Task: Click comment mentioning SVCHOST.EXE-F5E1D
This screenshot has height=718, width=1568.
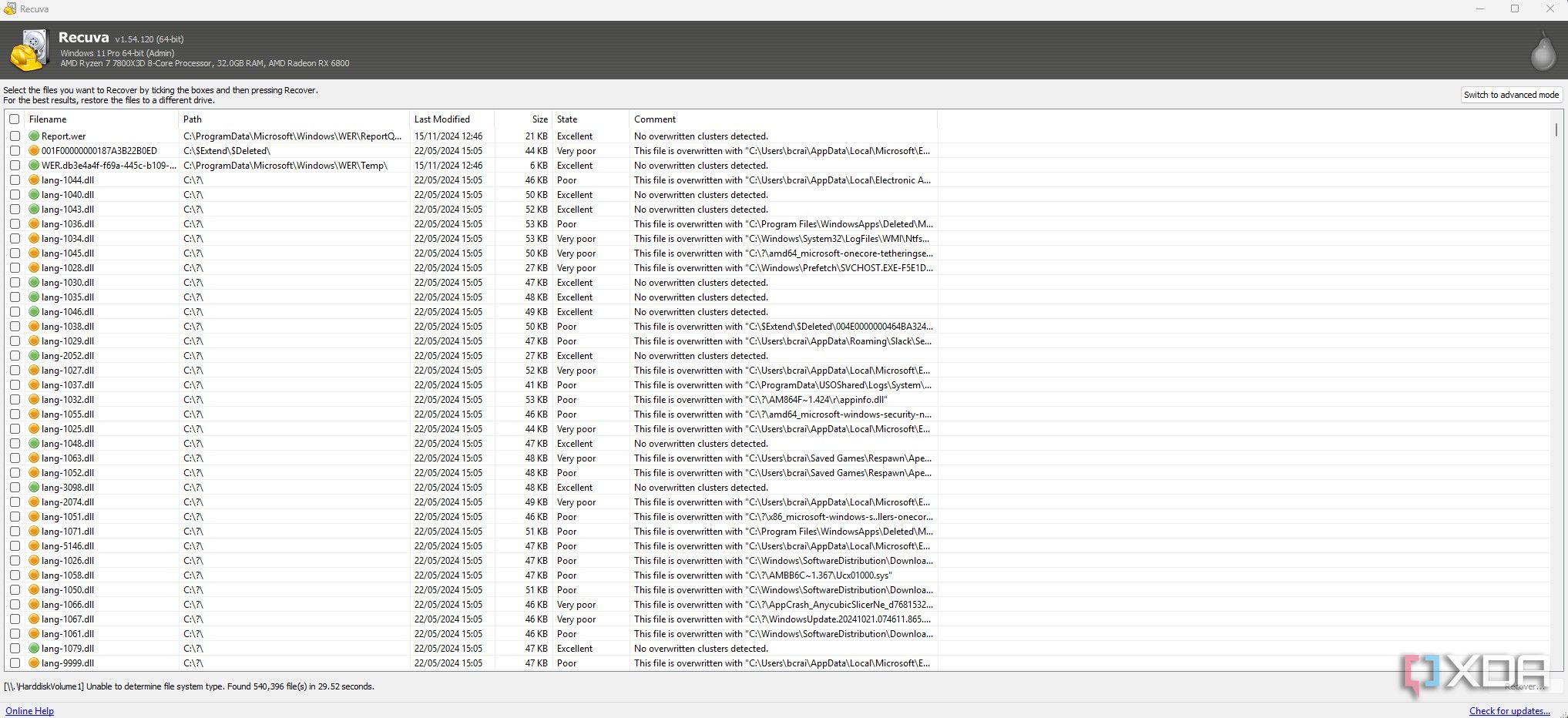Action: pyautogui.click(x=784, y=268)
